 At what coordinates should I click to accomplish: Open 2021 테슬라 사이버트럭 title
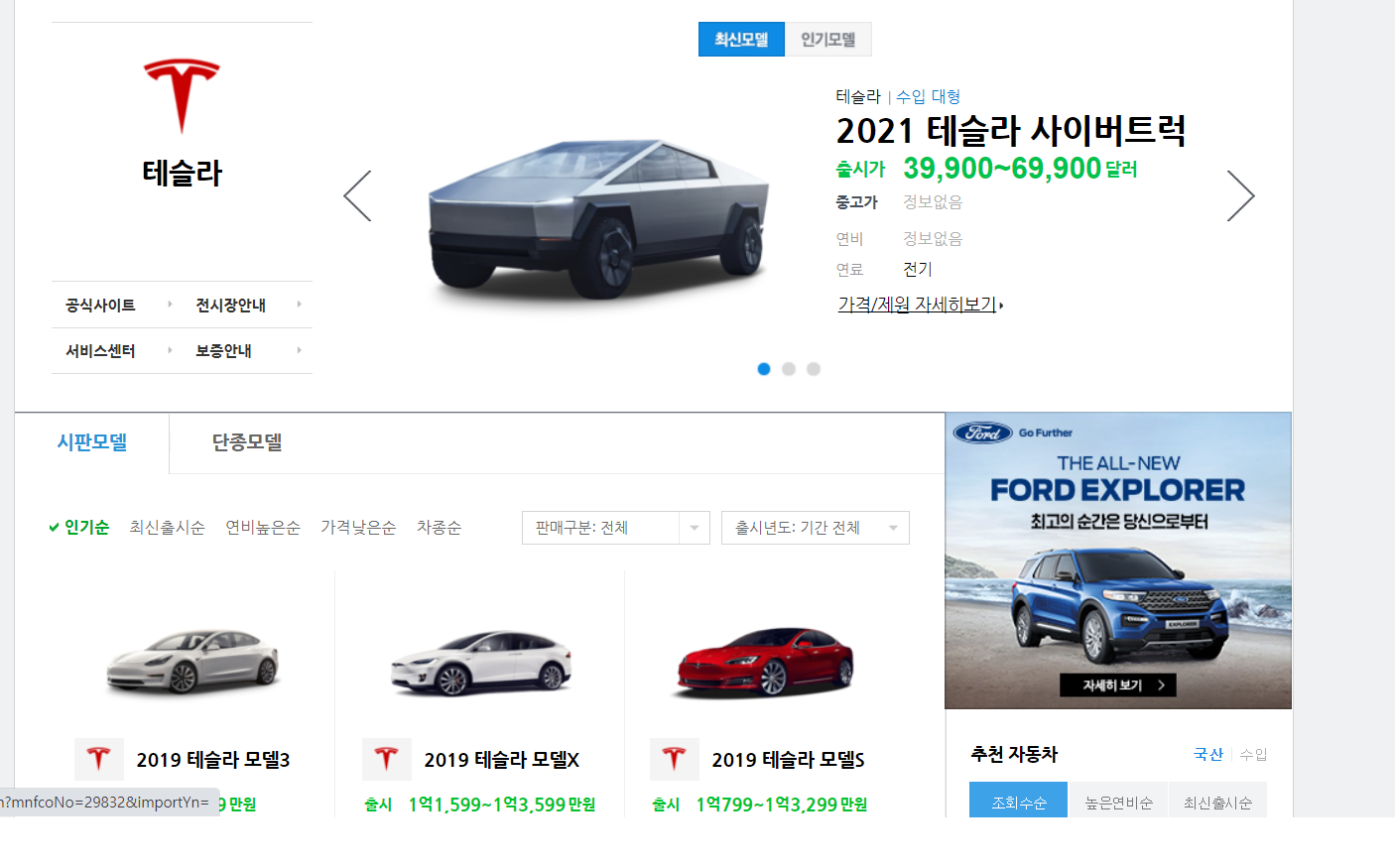point(1011,130)
